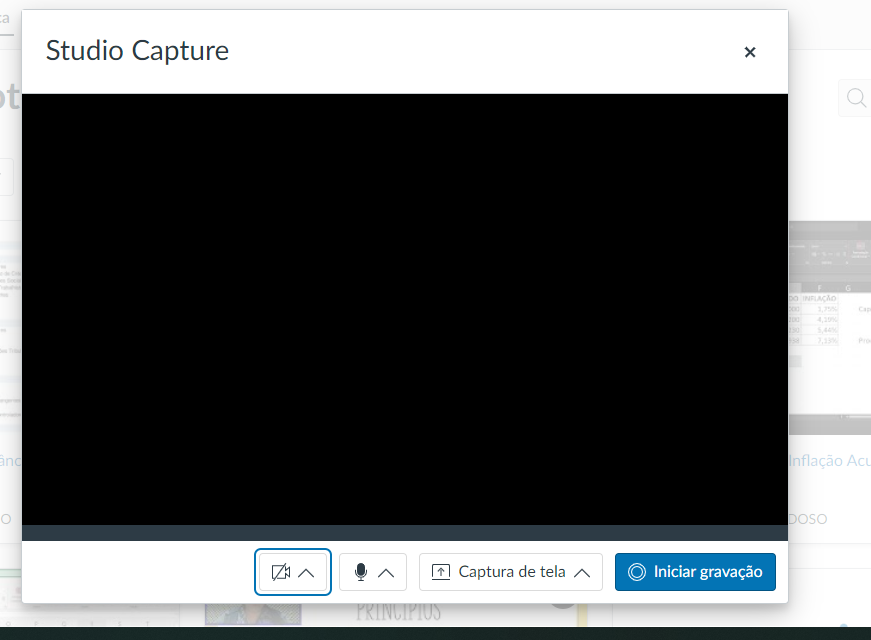871x640 pixels.
Task: Select the Captura de tela label
Action: [511, 572]
